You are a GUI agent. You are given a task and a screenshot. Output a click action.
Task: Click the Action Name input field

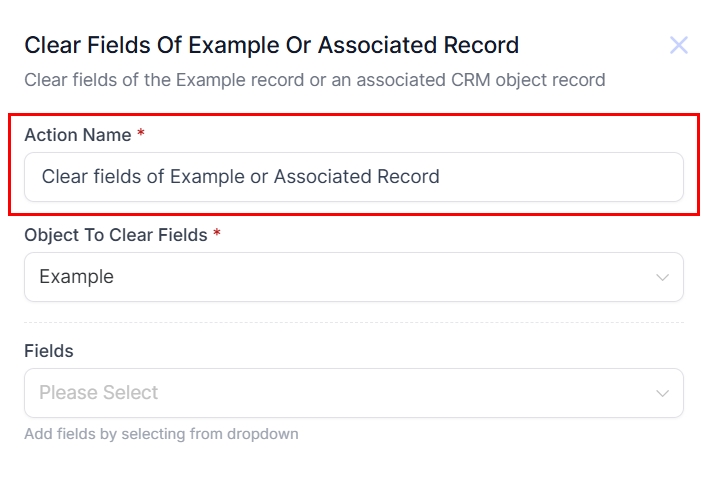coord(354,177)
